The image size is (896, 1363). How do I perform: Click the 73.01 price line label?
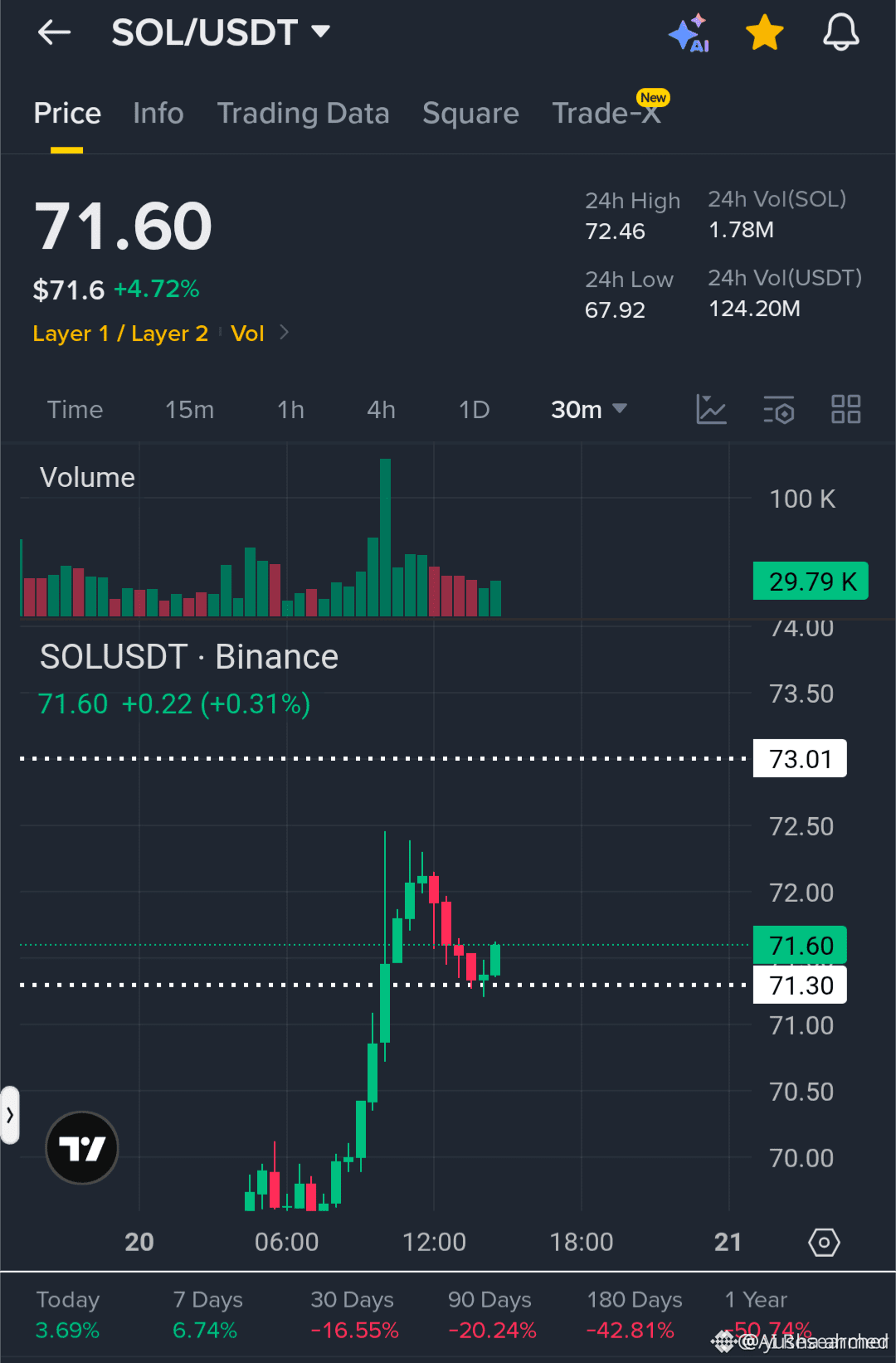(x=800, y=758)
